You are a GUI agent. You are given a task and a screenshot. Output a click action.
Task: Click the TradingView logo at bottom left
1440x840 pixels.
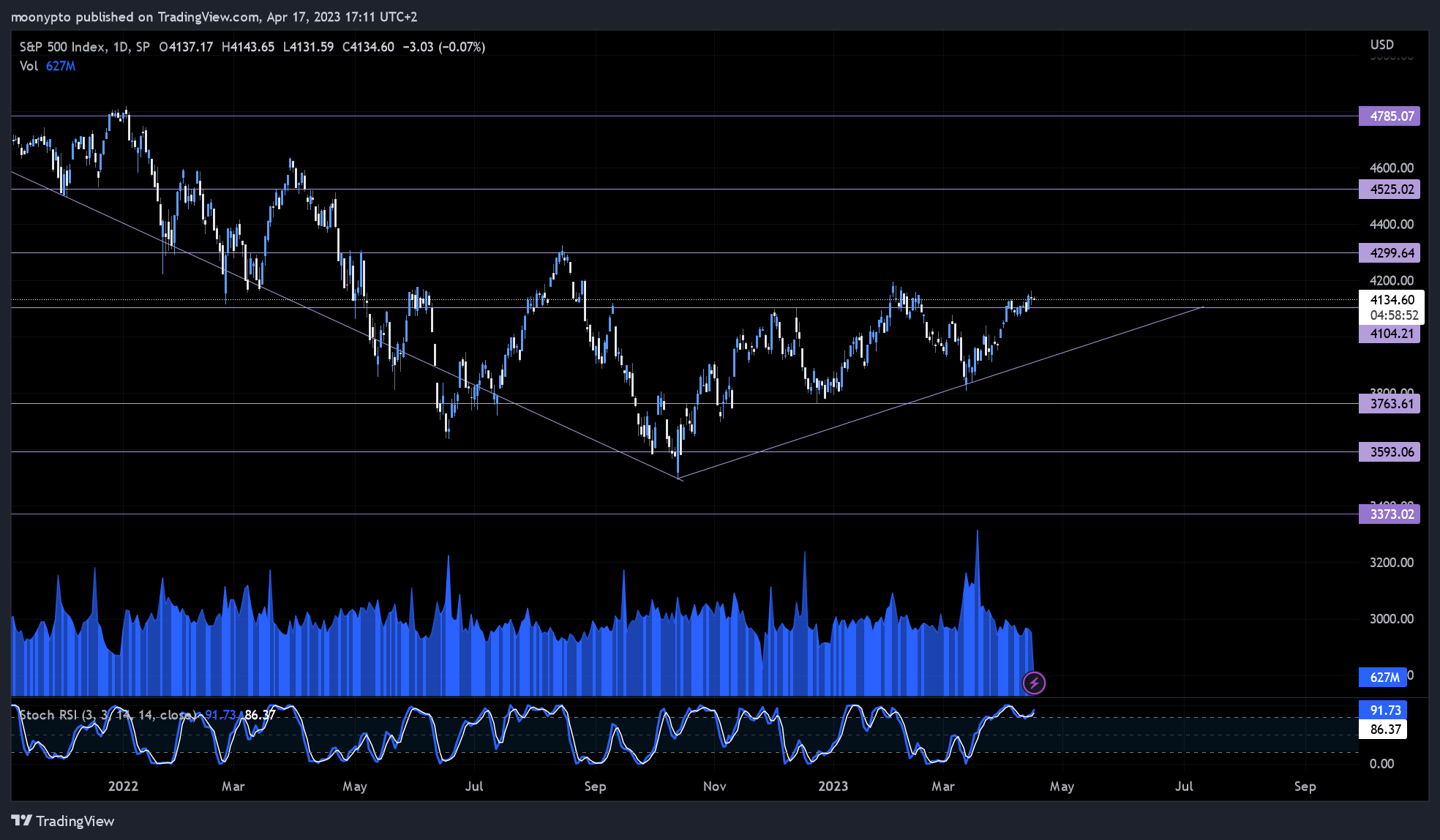(63, 821)
